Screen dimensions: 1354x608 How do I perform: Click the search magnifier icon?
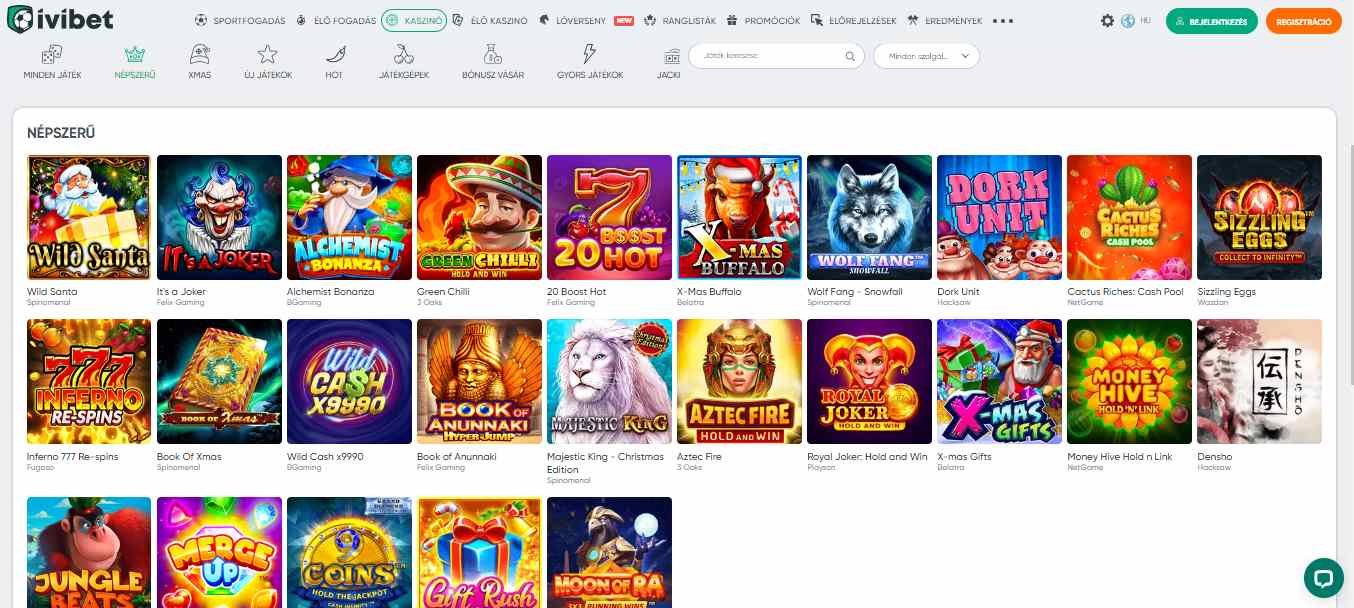tap(850, 56)
